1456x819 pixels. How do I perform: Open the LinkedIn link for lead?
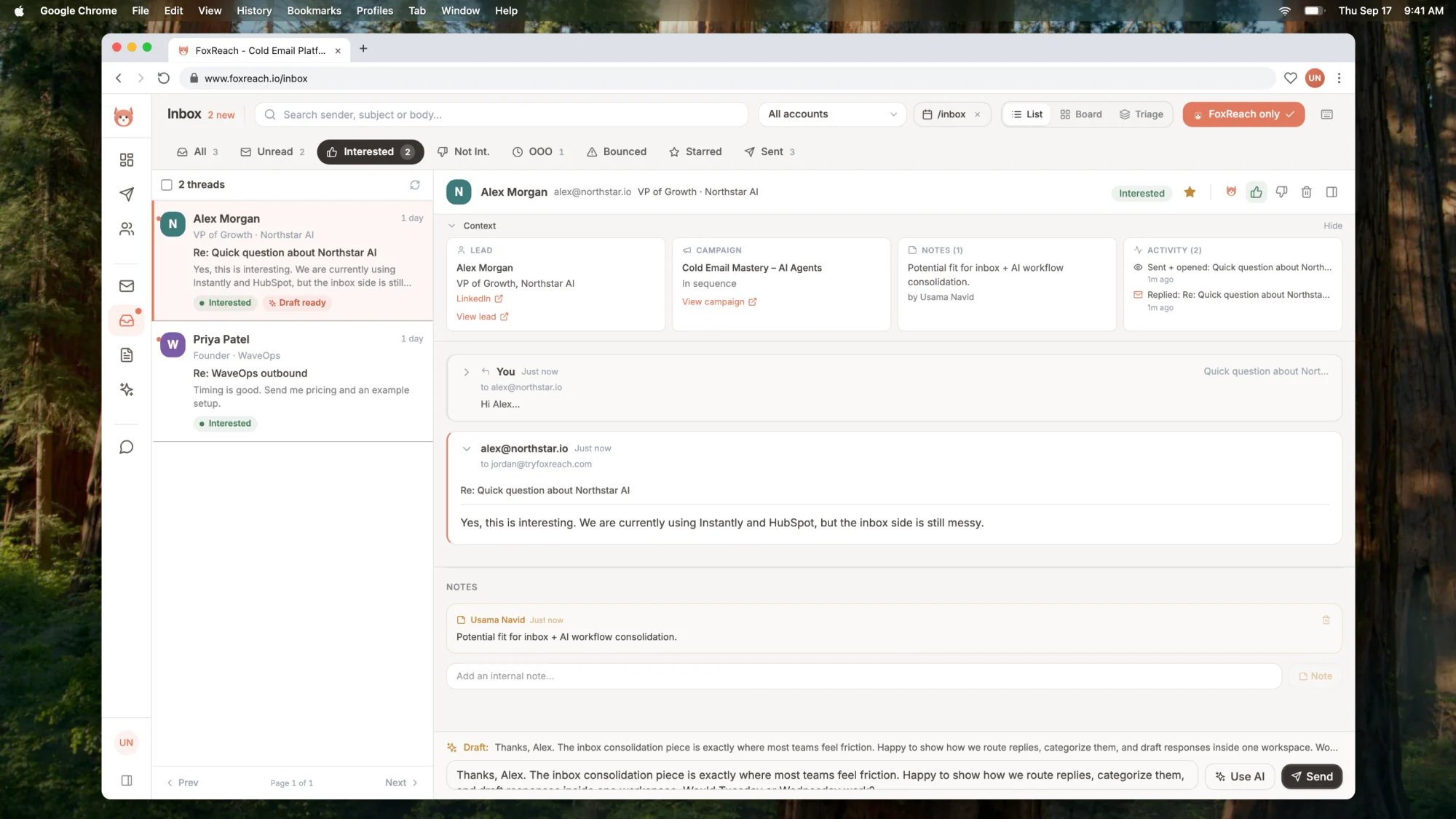point(479,298)
